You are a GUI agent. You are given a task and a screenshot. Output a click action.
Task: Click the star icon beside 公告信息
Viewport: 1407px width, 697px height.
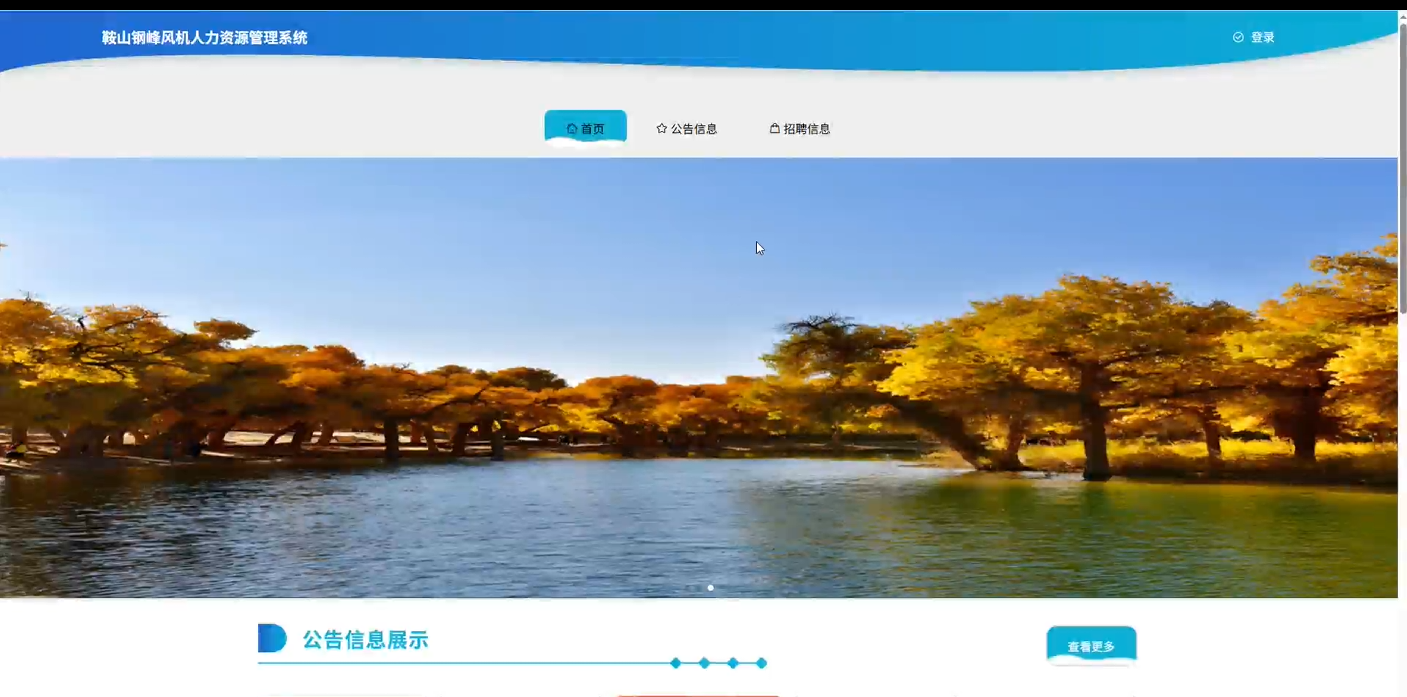tap(662, 129)
